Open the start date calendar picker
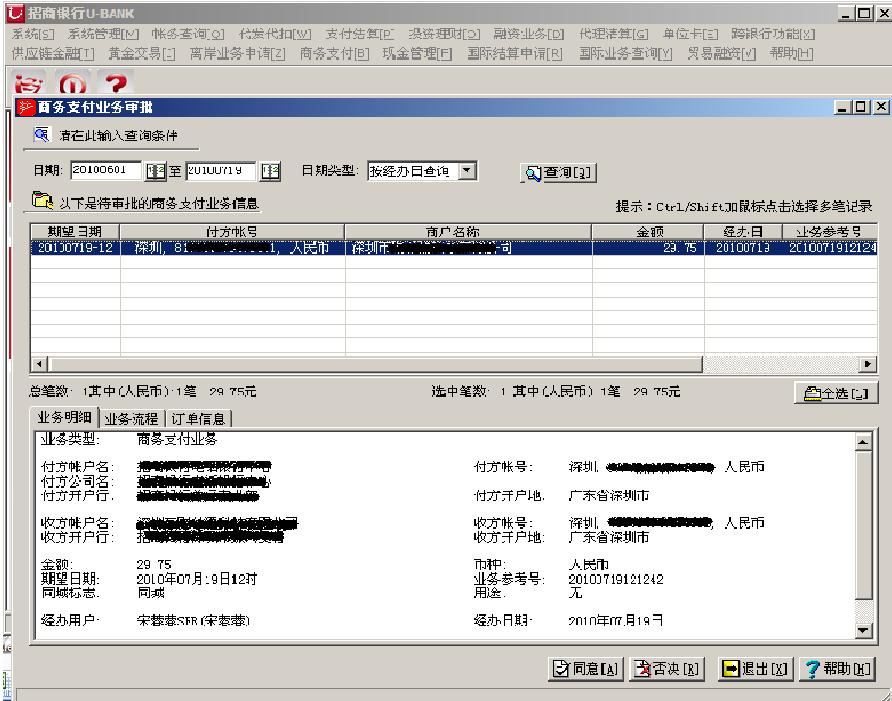 (x=155, y=171)
